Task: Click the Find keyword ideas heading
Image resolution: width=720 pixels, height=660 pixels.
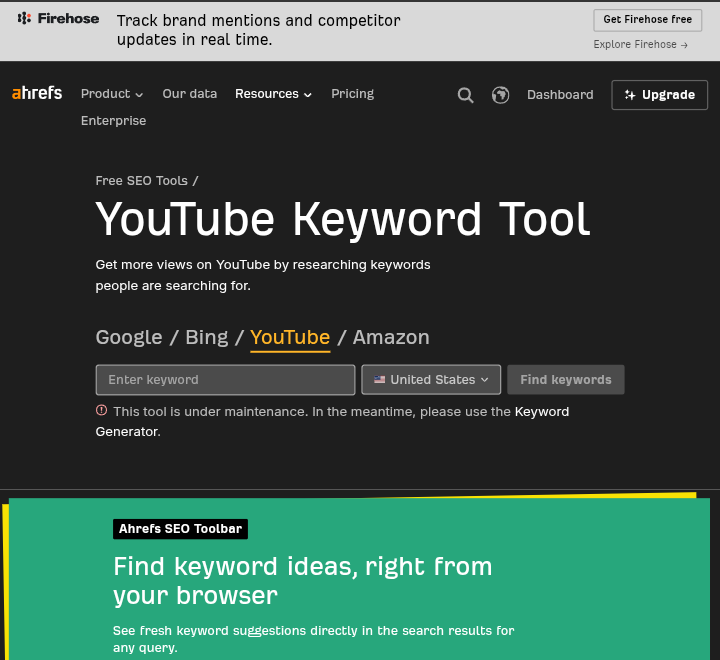Action: pos(303,581)
